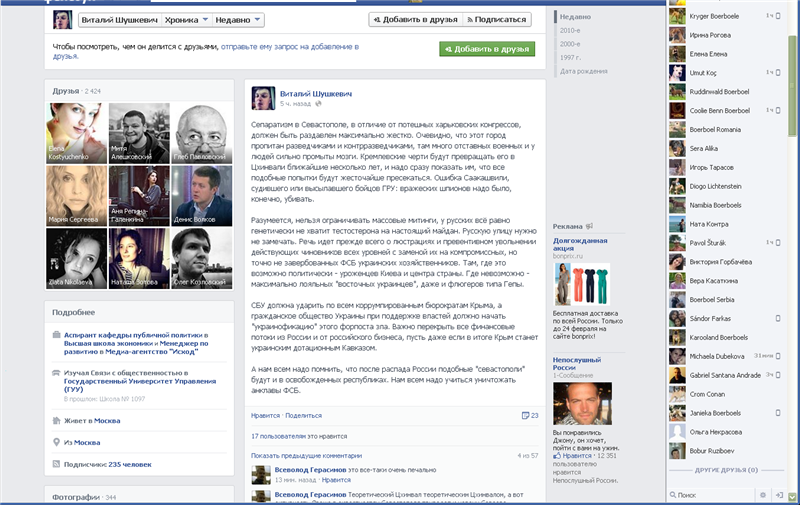Jump to 'Дата рождения' in timeline

(x=582, y=71)
